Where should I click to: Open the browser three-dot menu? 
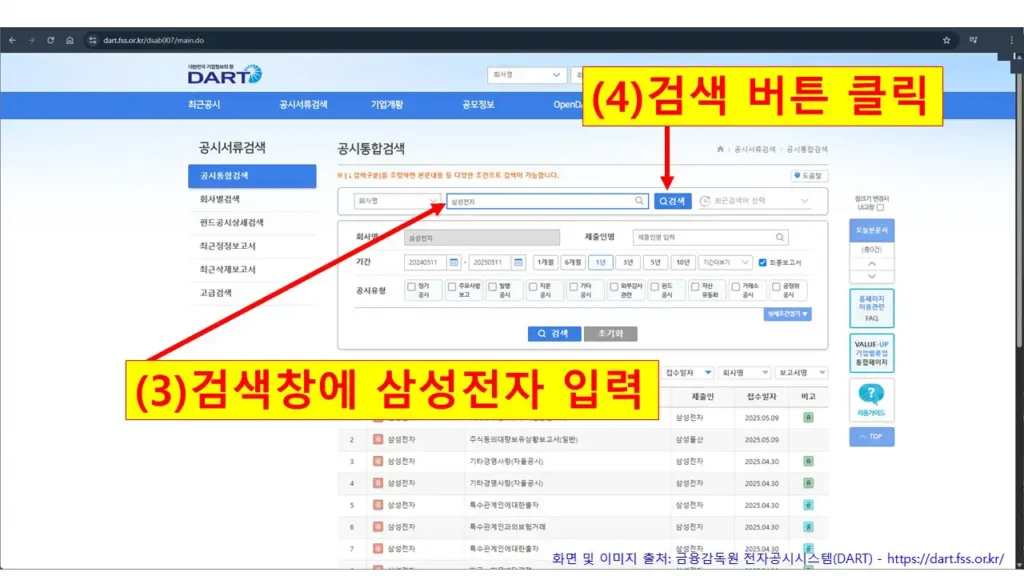[x=1012, y=40]
